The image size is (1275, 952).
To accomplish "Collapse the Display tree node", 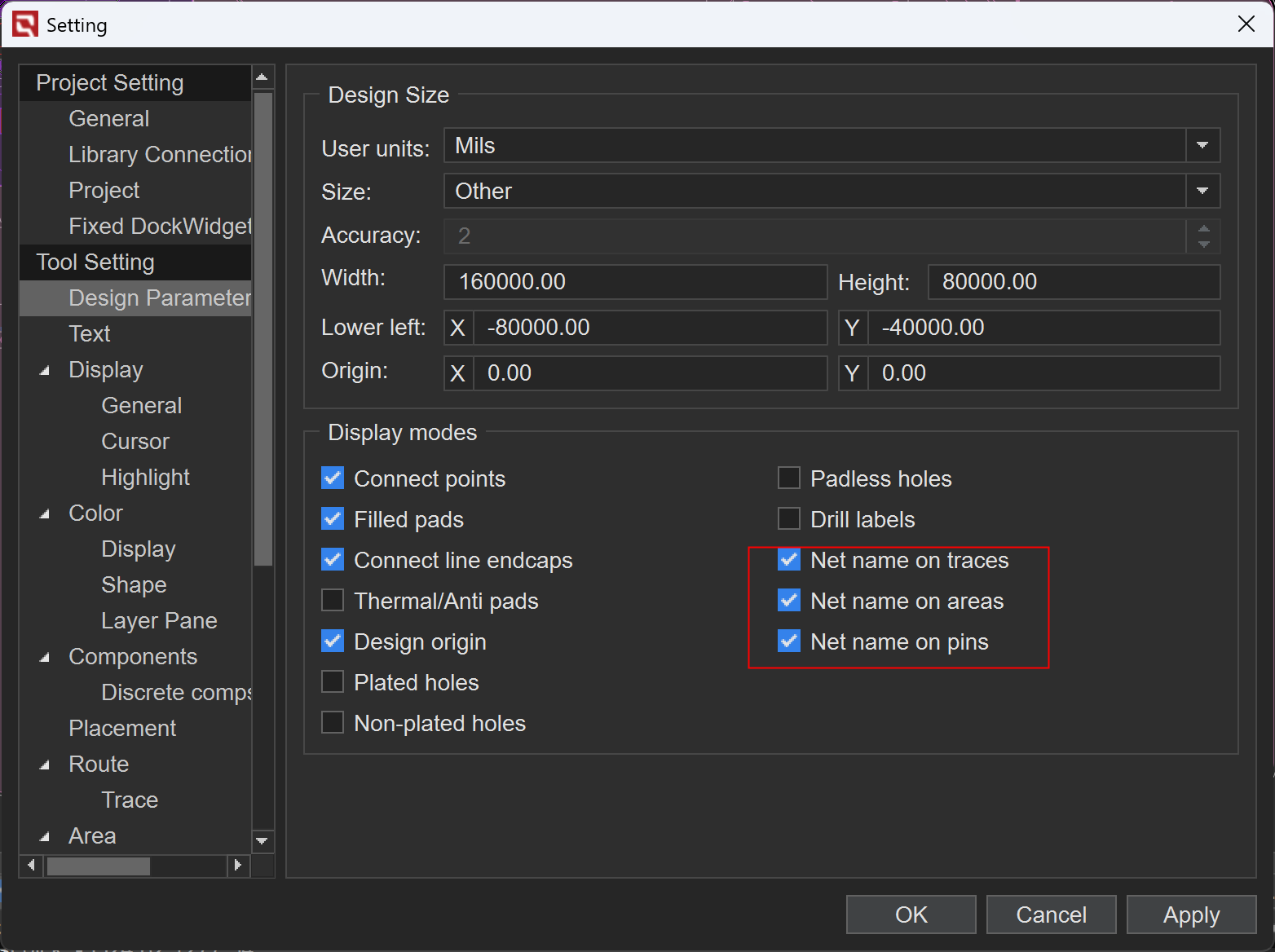I will (45, 370).
